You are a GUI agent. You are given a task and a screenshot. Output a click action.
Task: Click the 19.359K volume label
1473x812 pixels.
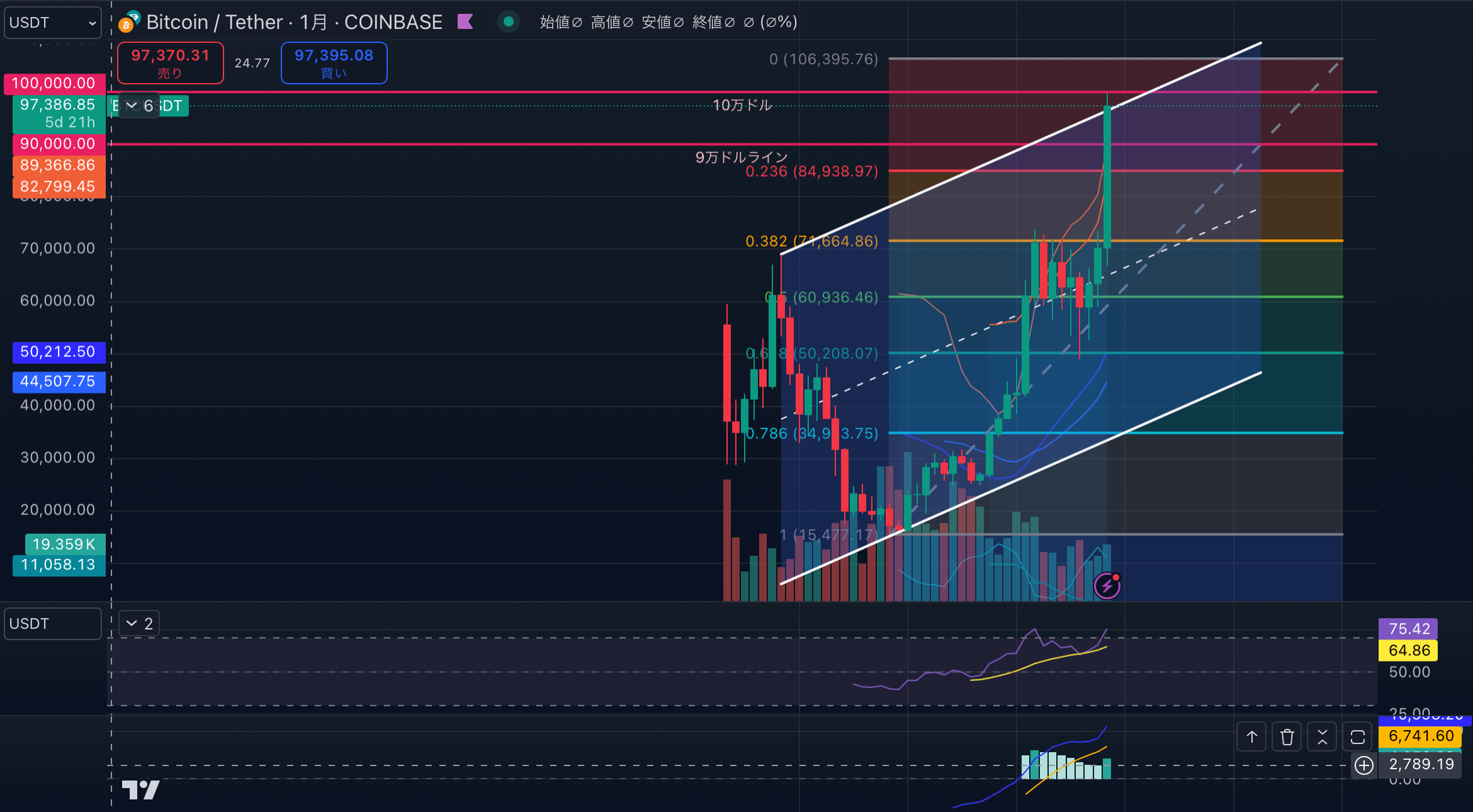coord(64,544)
